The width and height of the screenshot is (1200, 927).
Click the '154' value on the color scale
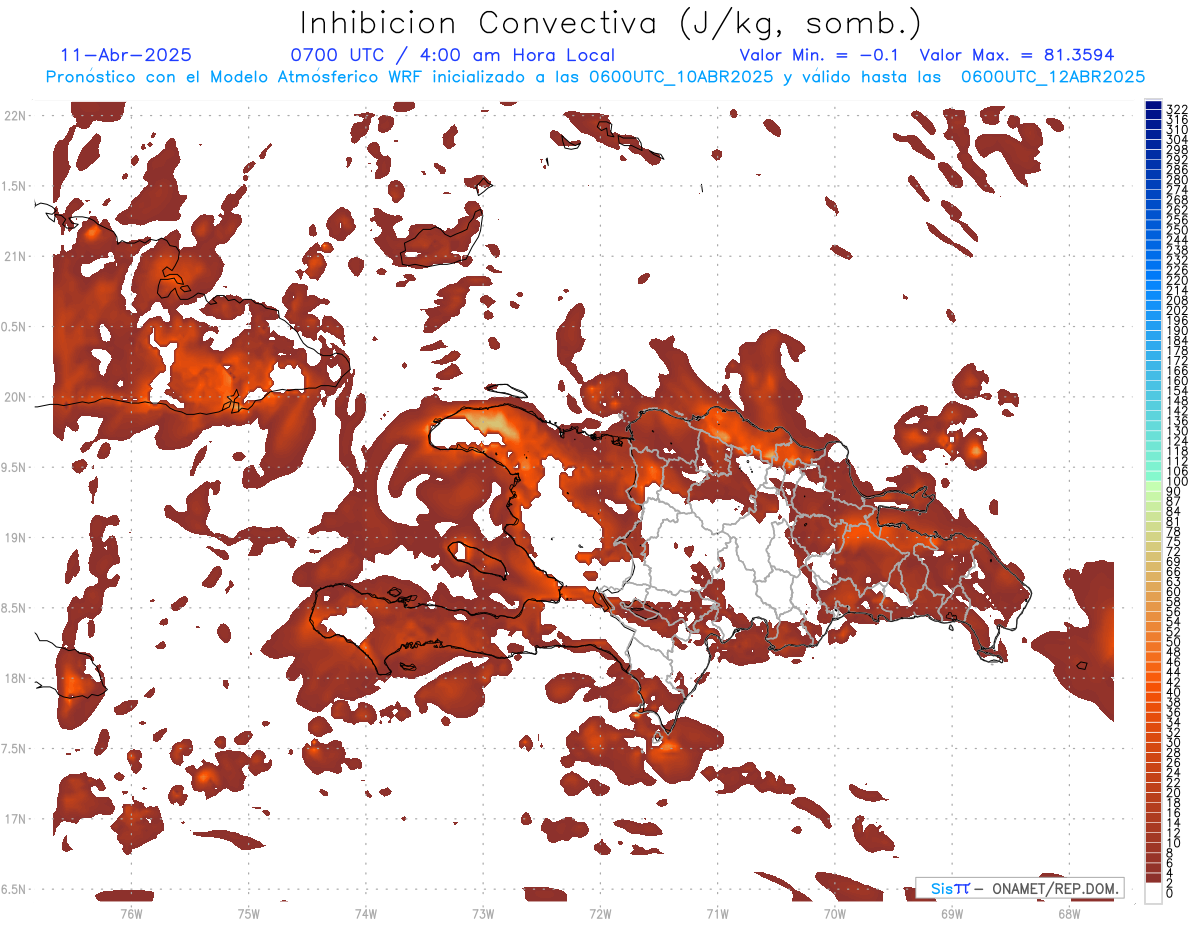pos(1177,391)
